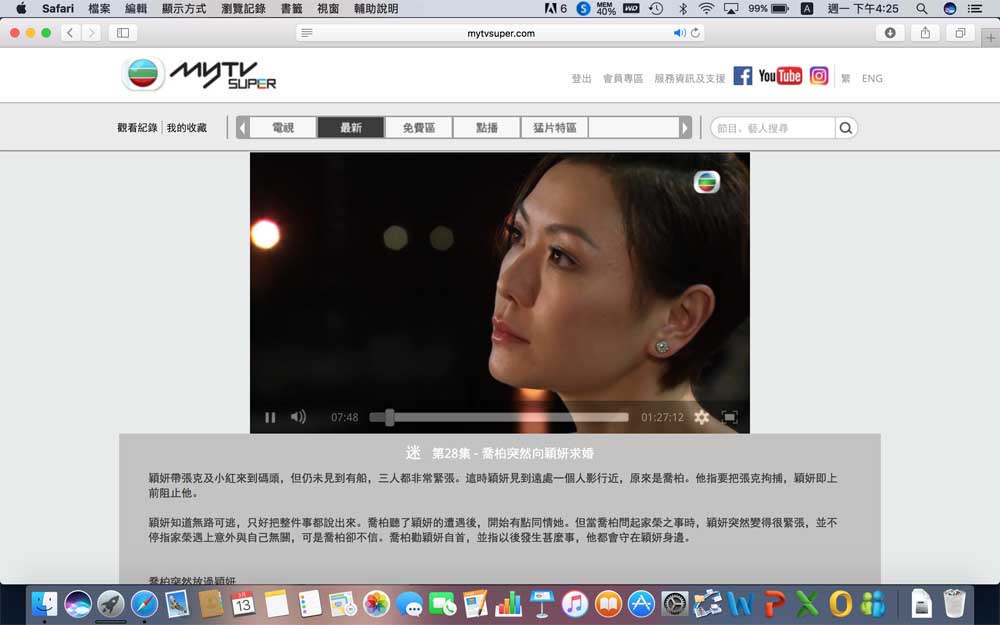
Task: Select the 免費區 tab
Action: pos(419,128)
